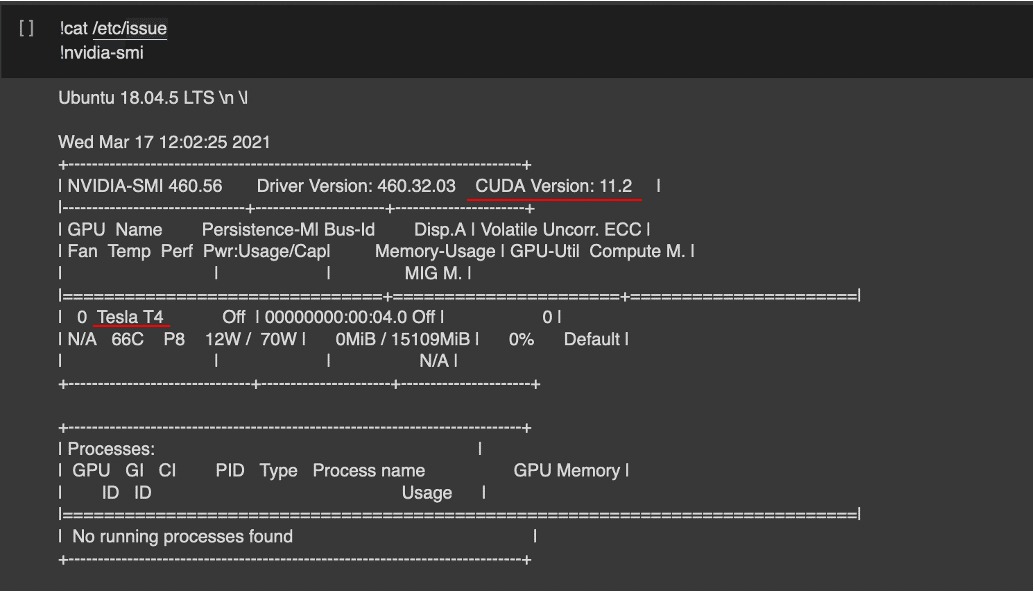Click the No running processes found message

[183, 537]
